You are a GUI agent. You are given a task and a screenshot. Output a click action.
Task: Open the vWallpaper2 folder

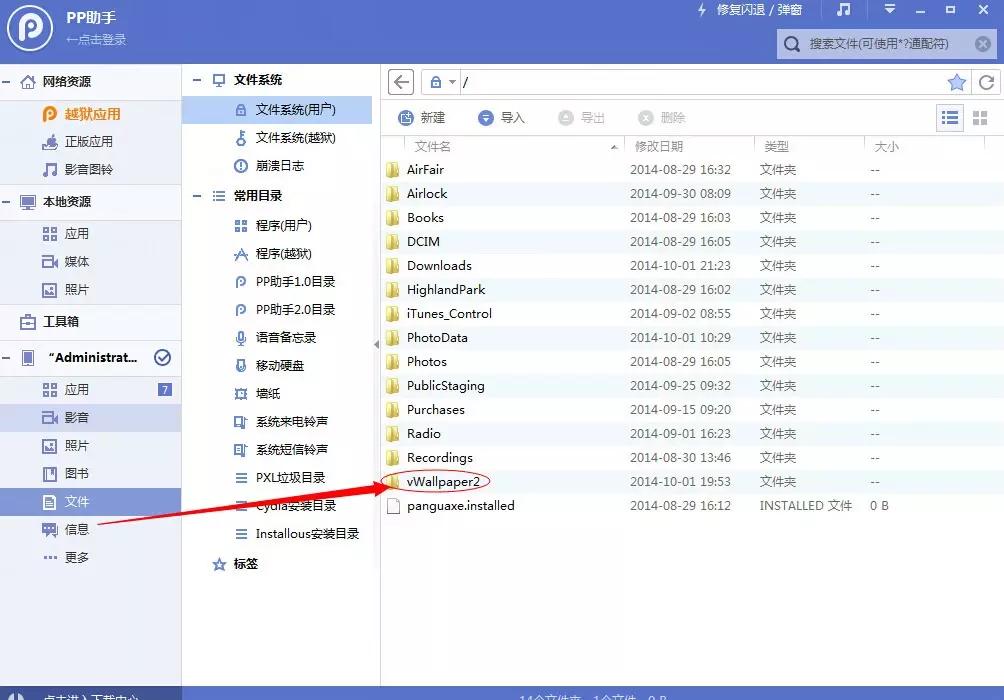445,481
